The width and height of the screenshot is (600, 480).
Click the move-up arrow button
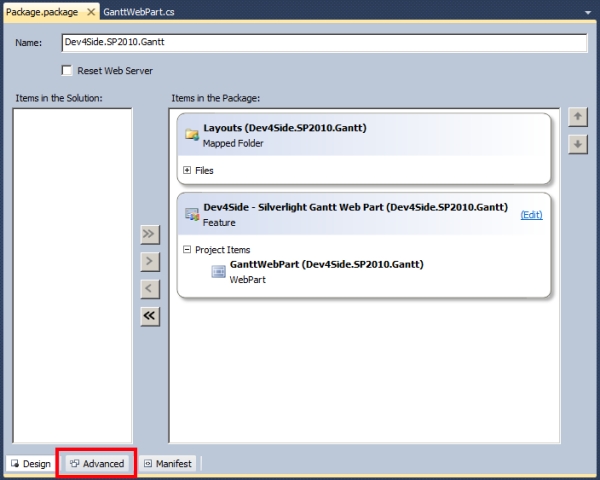pos(578,117)
